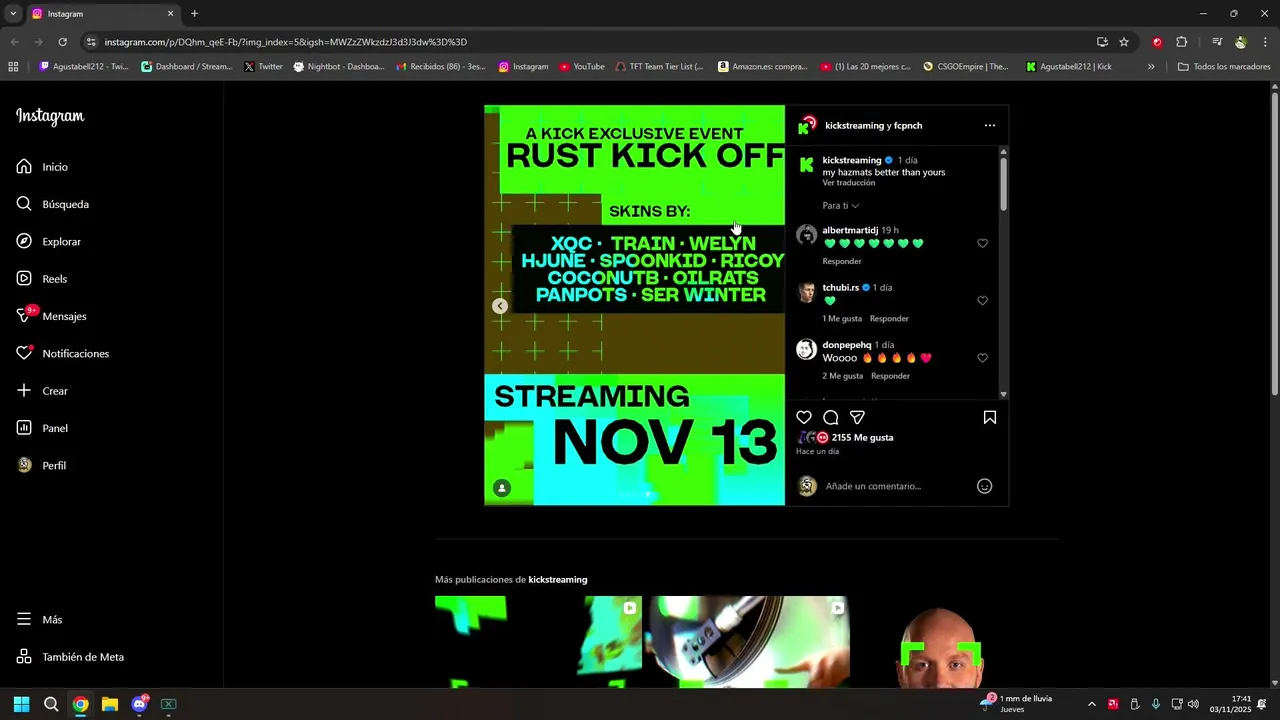Open Discord in taskbar

tap(139, 704)
